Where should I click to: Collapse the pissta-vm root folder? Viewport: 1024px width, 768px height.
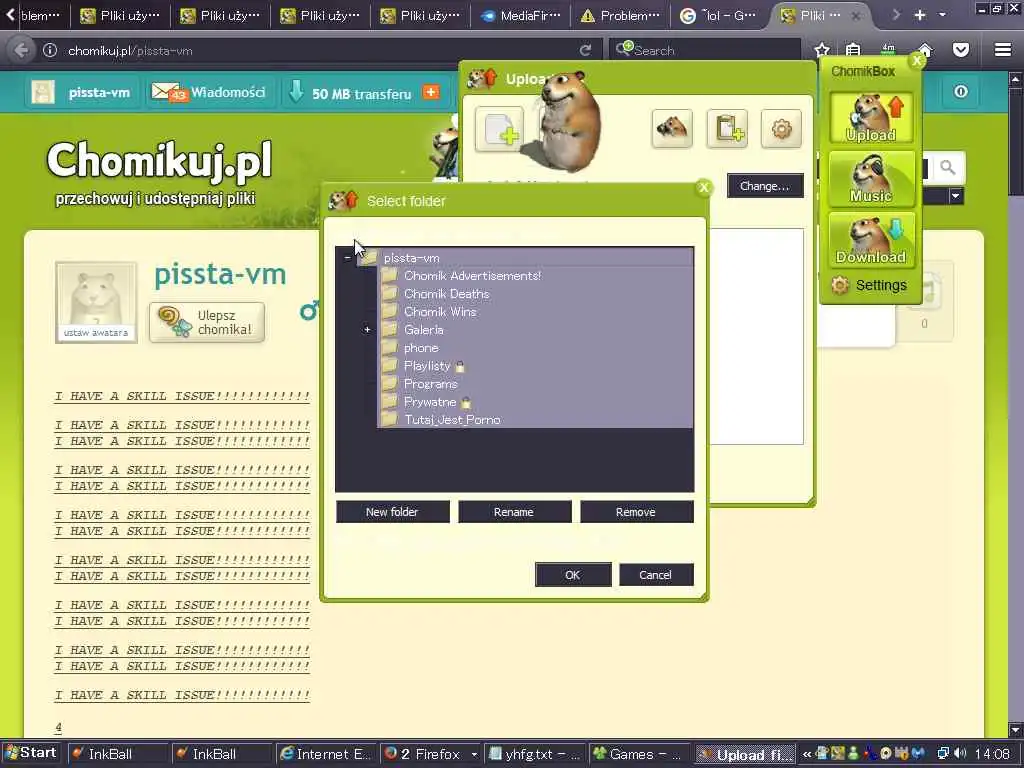pos(347,258)
